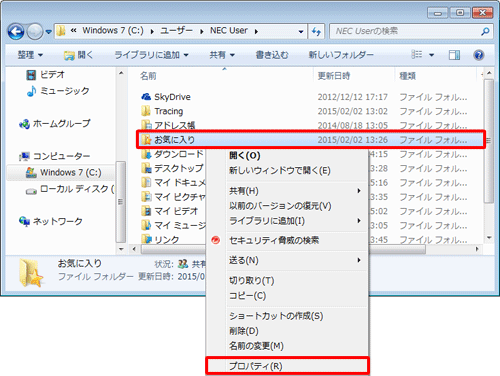The height and width of the screenshot is (376, 500).
Task: Click the Tracing folder icon
Action: [146, 111]
